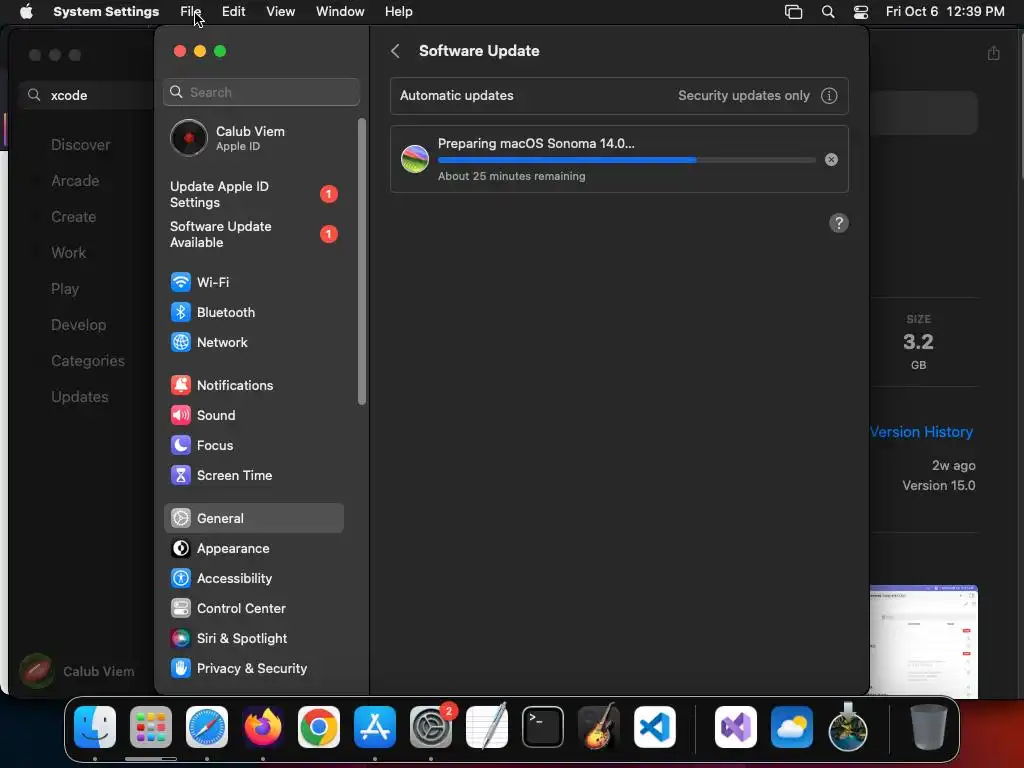This screenshot has width=1024, height=768.
Task: Open Visual Studio purple icon in Dock
Action: (x=736, y=727)
